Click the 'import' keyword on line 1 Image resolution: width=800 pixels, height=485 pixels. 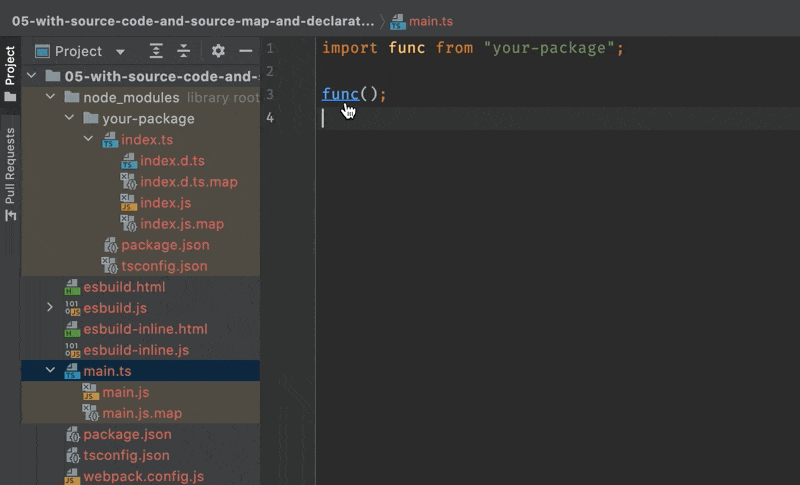coord(349,48)
